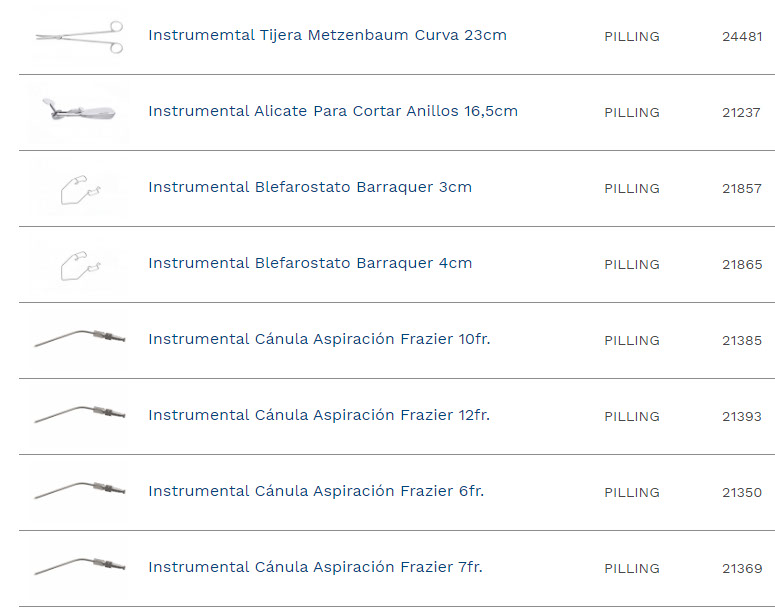Click the Frazier 6fr cannula thumbnail

coord(79,491)
